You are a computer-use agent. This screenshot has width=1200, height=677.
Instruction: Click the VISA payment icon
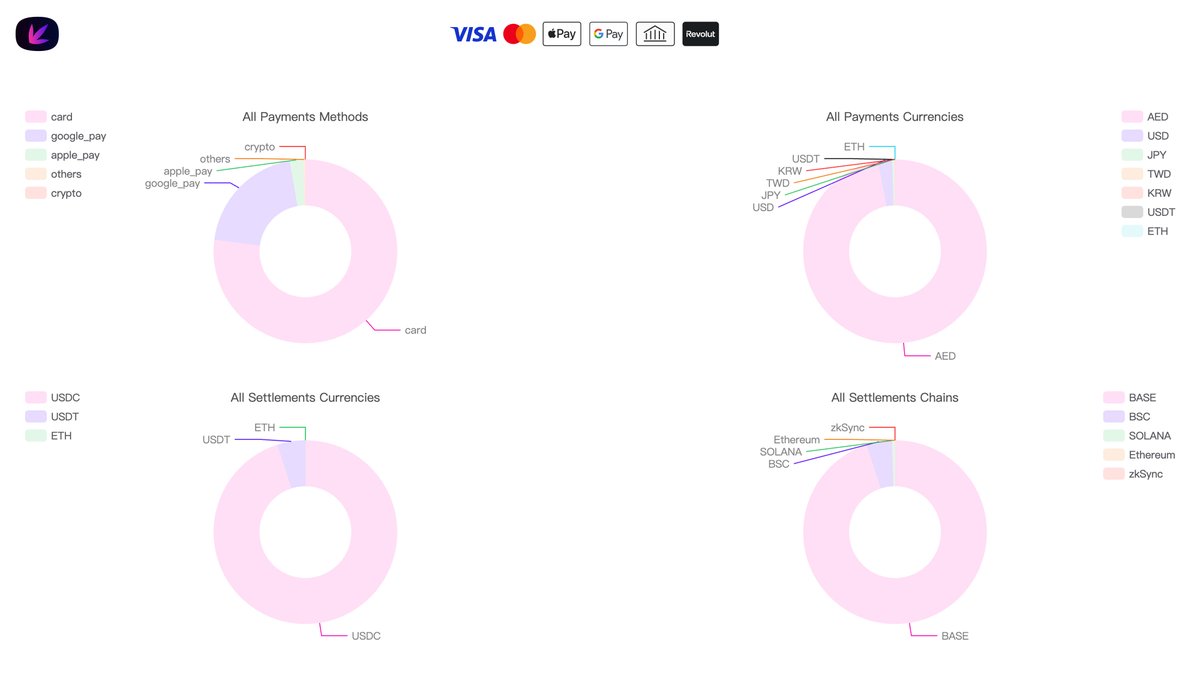(474, 34)
